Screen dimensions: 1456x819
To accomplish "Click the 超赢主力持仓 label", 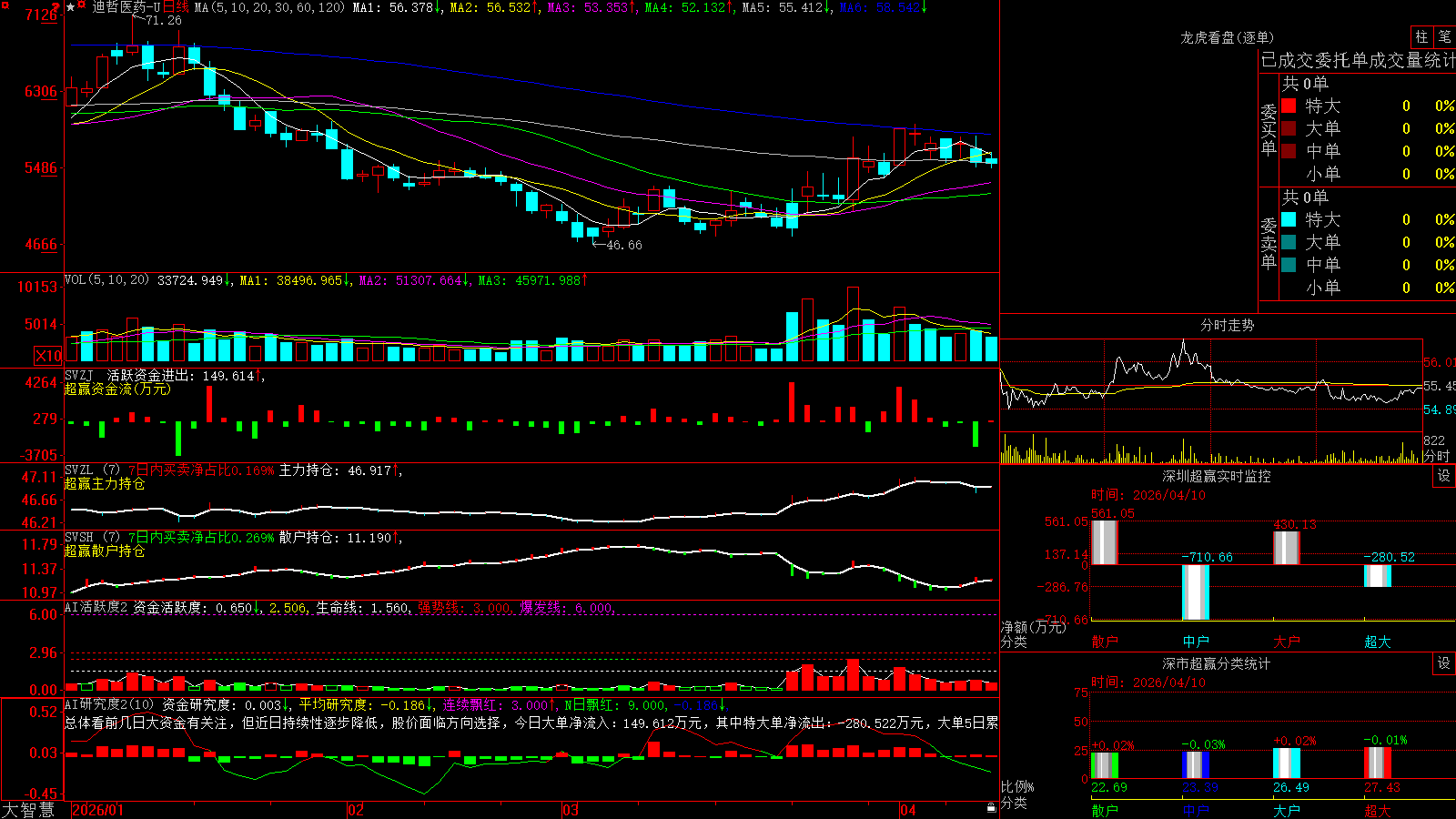I will pyautogui.click(x=105, y=483).
